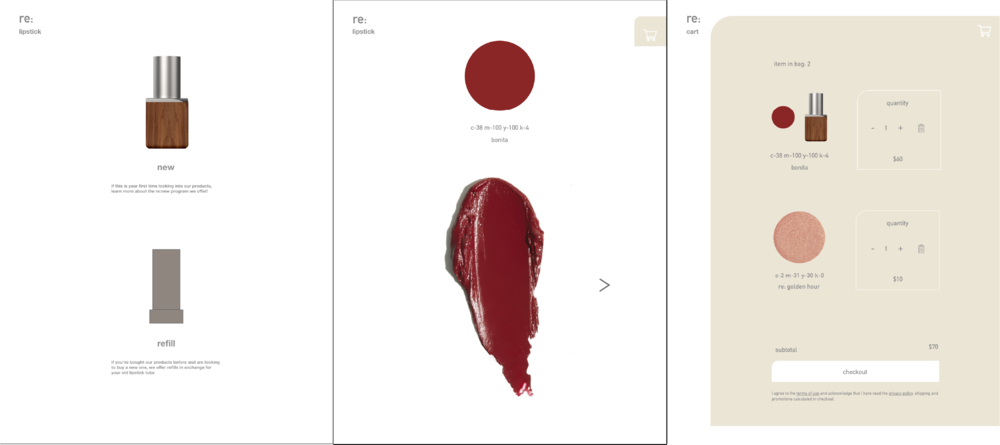This screenshot has width=1000, height=445.
Task: Choose the gray refill tube image
Action: coord(166,286)
